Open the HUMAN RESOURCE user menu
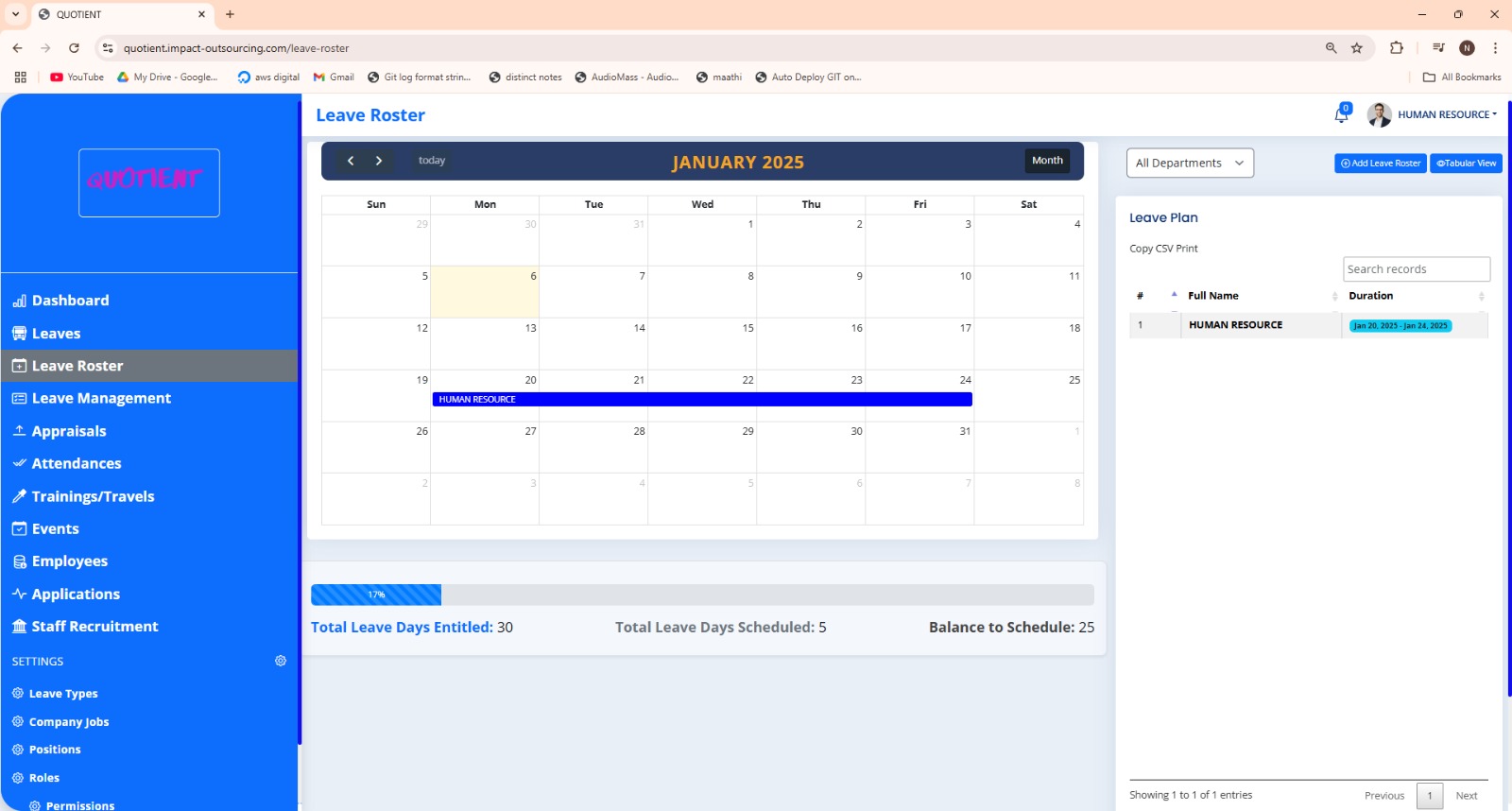This screenshot has height=811, width=1512. [x=1446, y=114]
